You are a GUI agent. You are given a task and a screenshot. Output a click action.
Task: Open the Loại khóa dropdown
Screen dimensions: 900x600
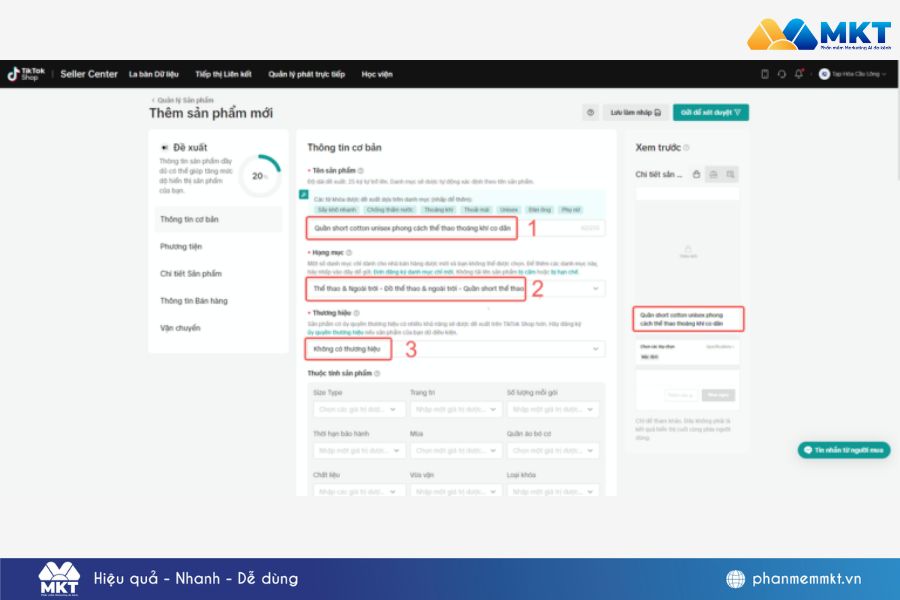click(553, 491)
